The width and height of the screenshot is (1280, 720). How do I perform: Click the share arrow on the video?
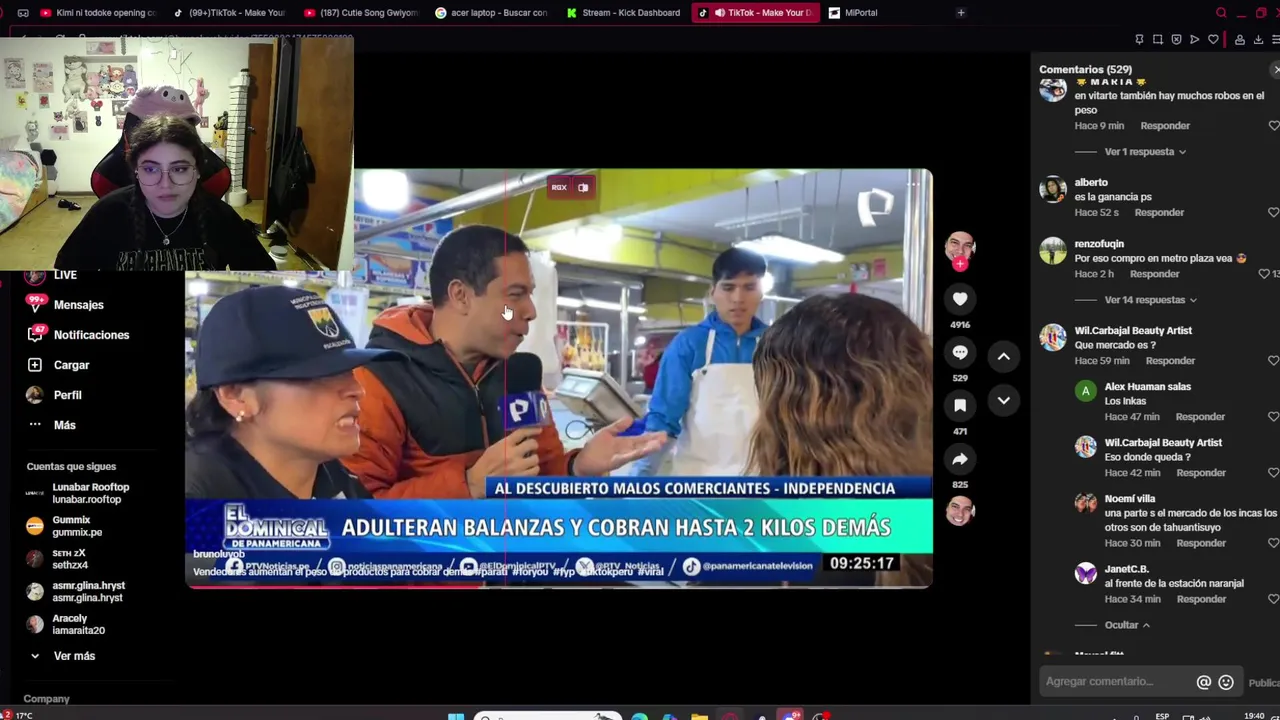[x=960, y=459]
